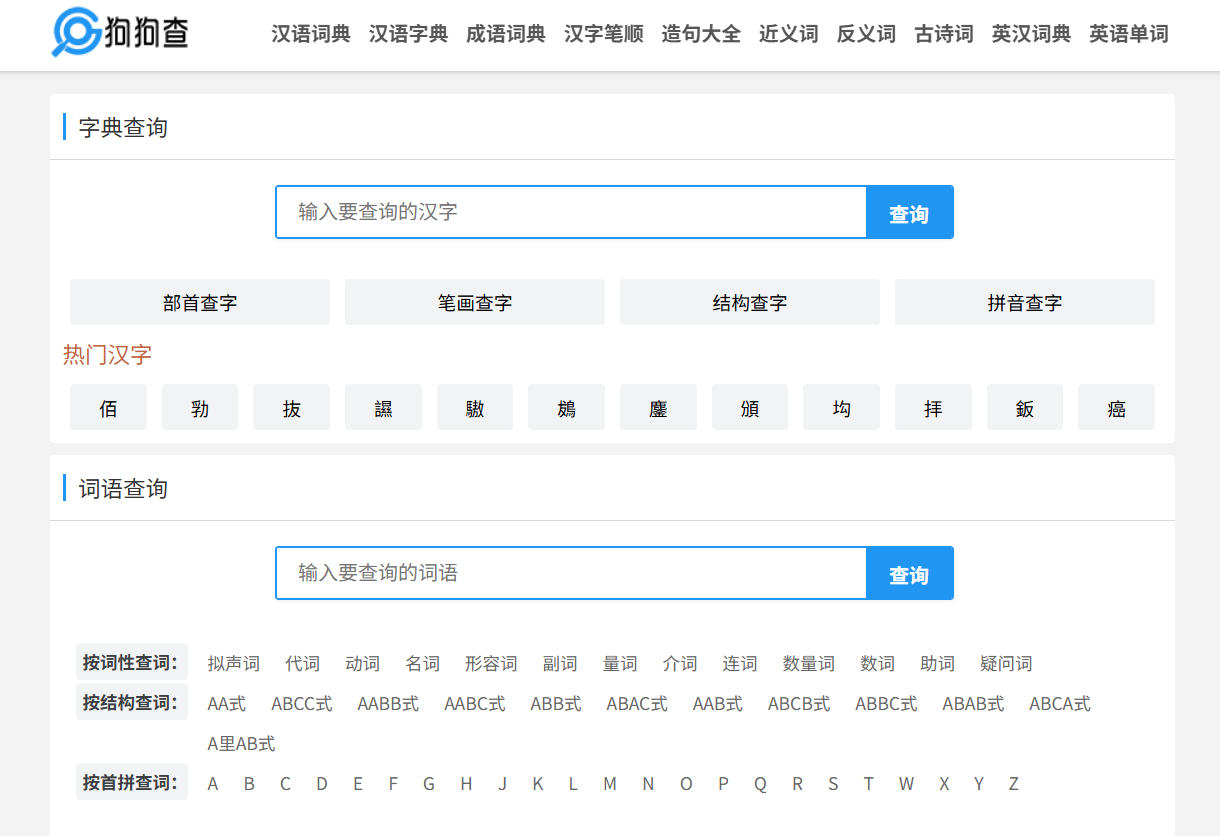This screenshot has height=836, width=1220.
Task: Select hot character 鈑
Action: pos(1025,407)
